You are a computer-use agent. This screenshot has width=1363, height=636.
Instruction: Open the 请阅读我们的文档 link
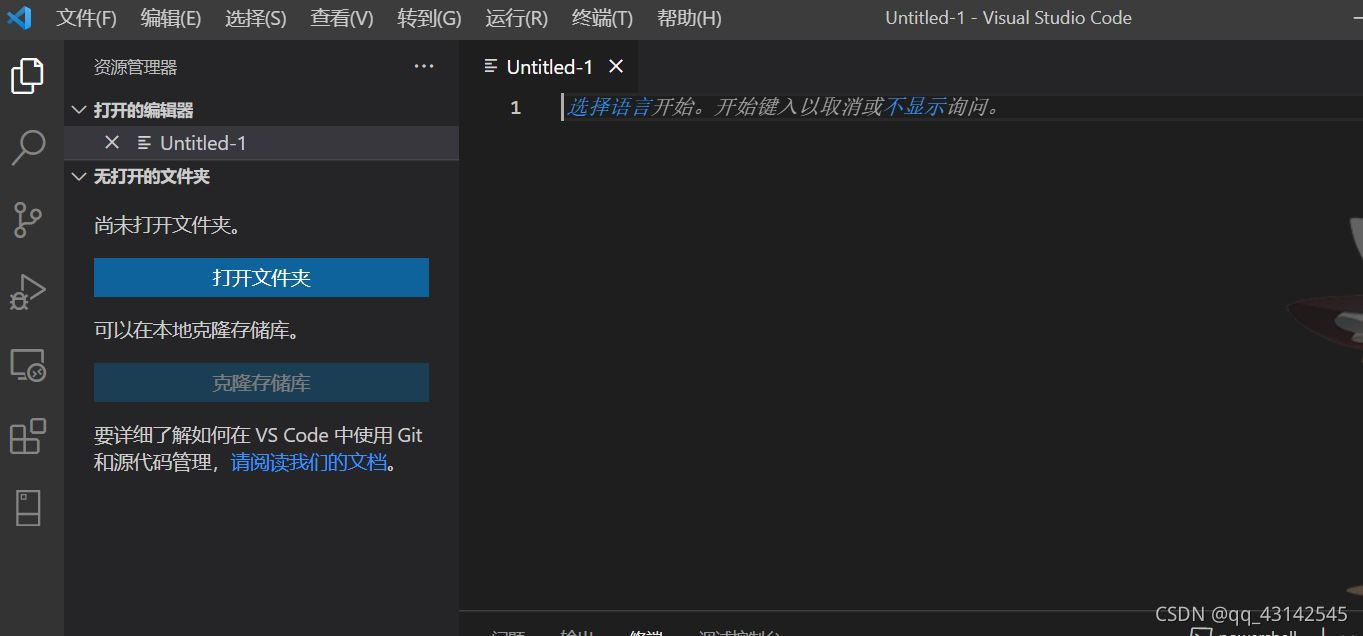[x=310, y=461]
